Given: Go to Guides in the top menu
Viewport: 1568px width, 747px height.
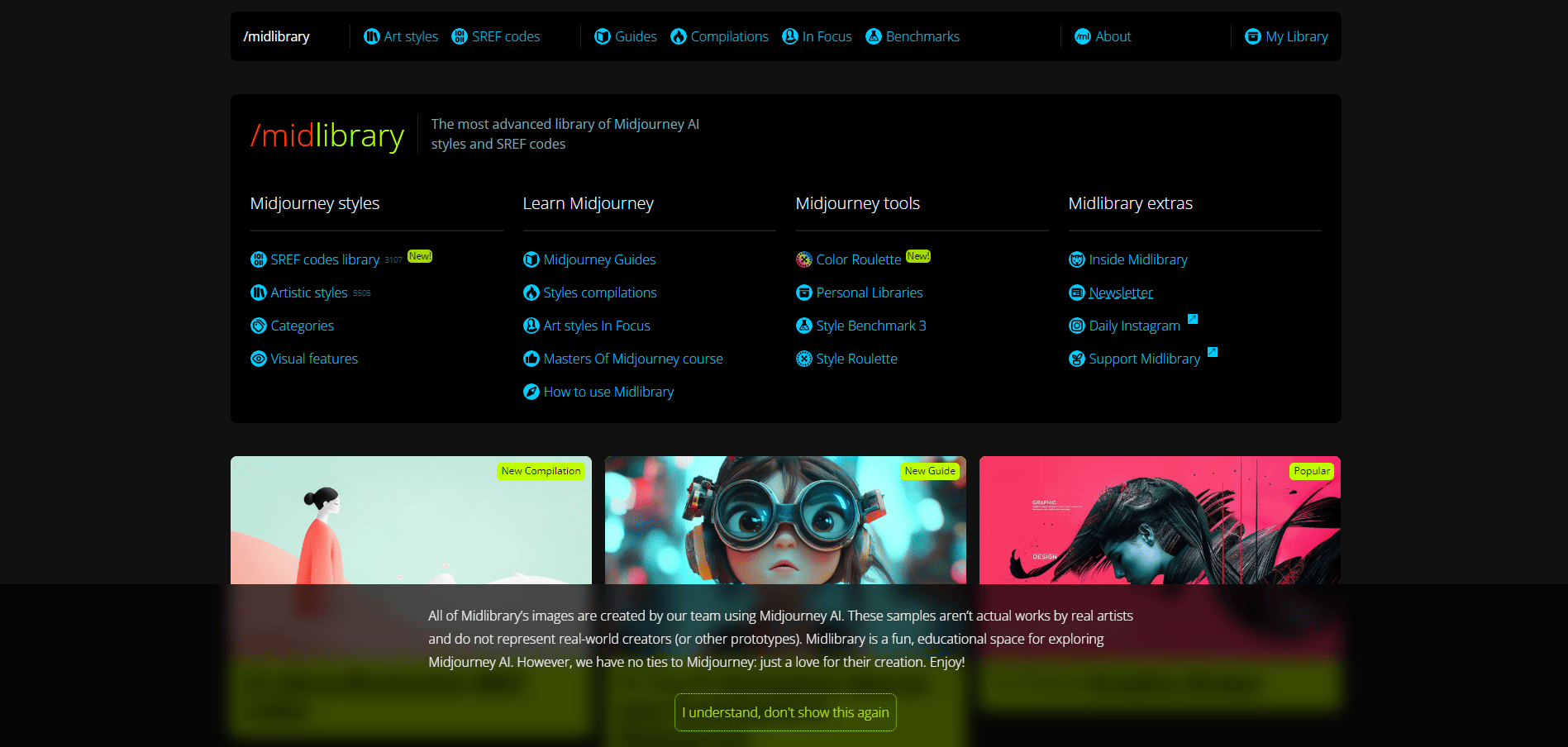Looking at the screenshot, I should tap(636, 36).
